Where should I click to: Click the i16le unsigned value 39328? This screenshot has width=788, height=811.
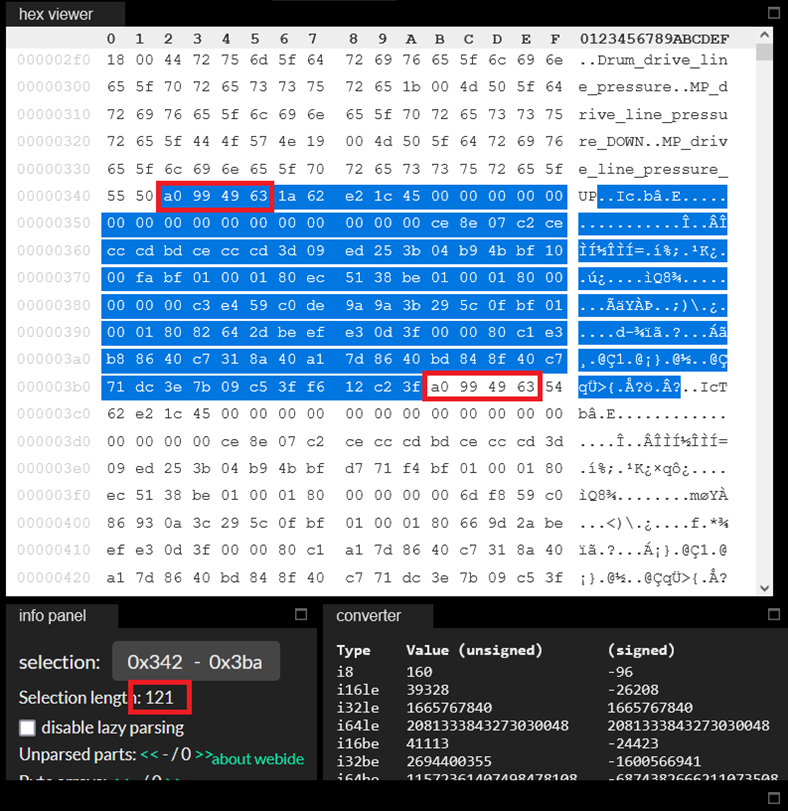tap(428, 690)
